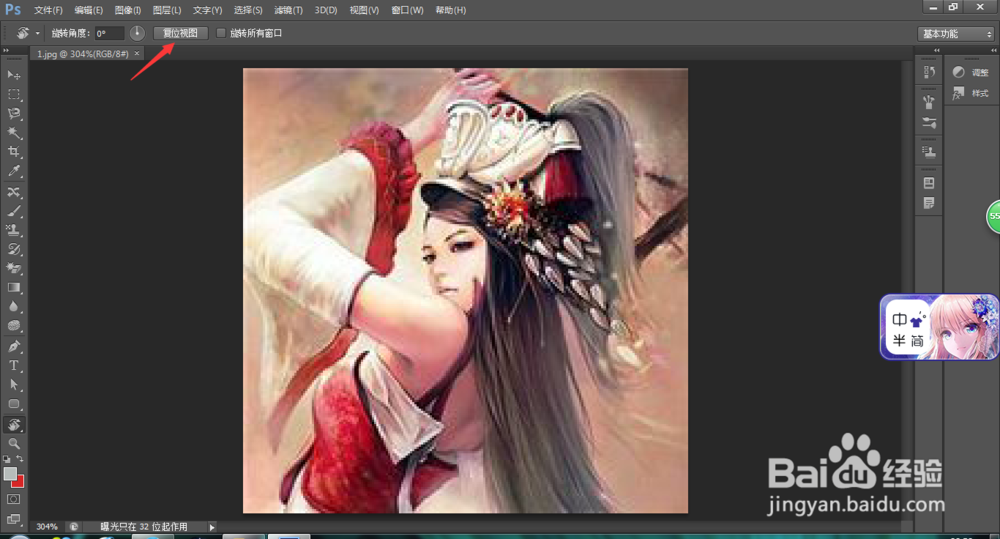Image resolution: width=1000 pixels, height=539 pixels.
Task: Select the Magic Wand tool
Action: click(x=13, y=133)
